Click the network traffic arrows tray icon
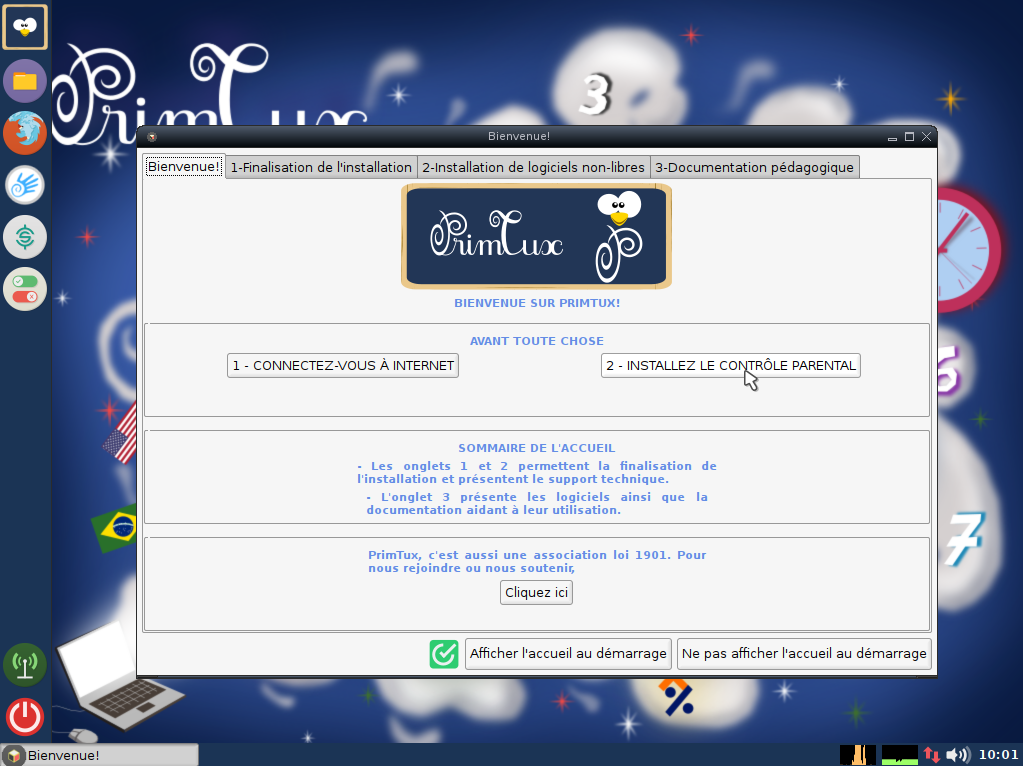 (931, 755)
